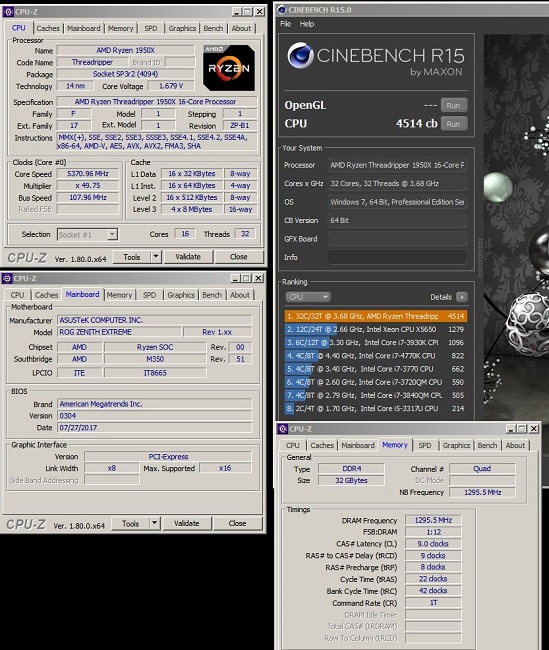
Task: Open Mainboard tab in Memory CPU-Z window
Action: click(358, 445)
